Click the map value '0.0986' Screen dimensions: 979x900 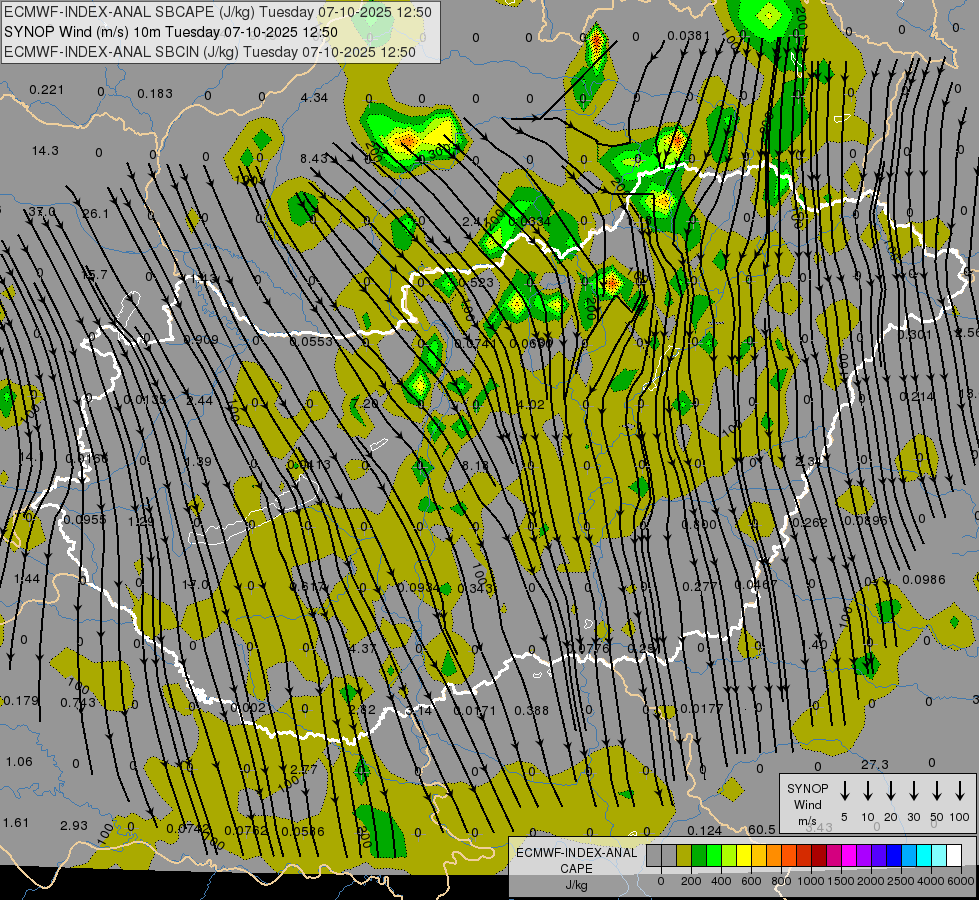924,580
